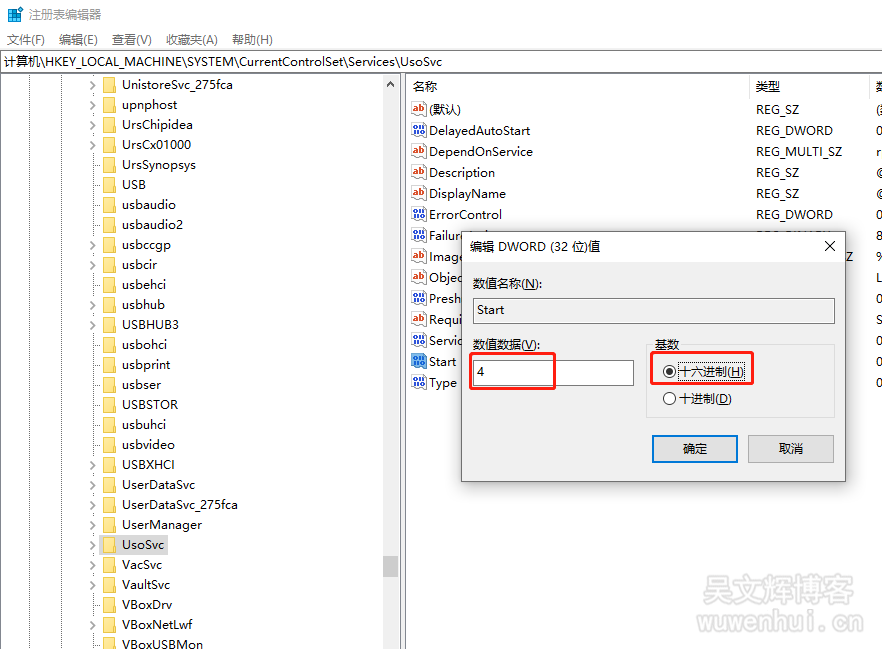Click the USBSTOR folder icon

(x=110, y=405)
